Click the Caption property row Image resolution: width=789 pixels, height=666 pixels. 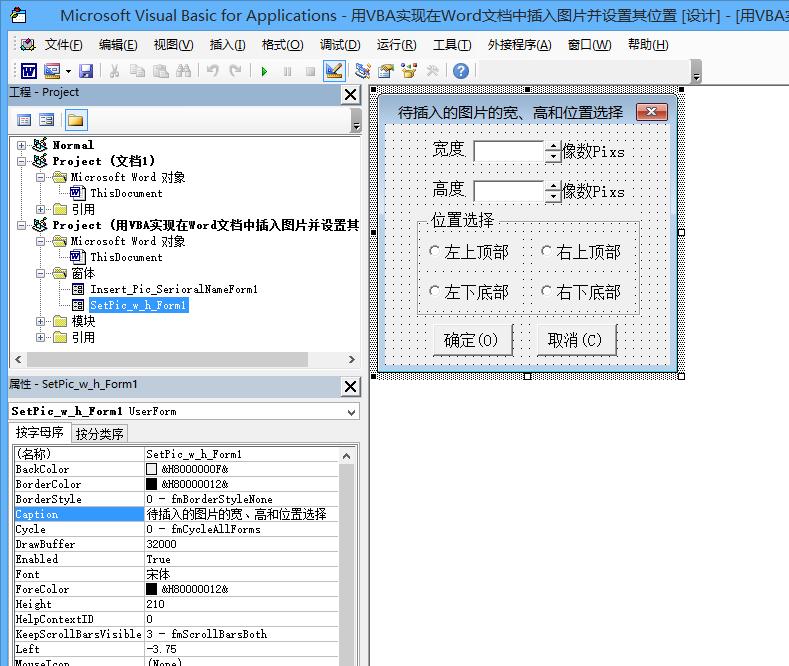(x=177, y=514)
